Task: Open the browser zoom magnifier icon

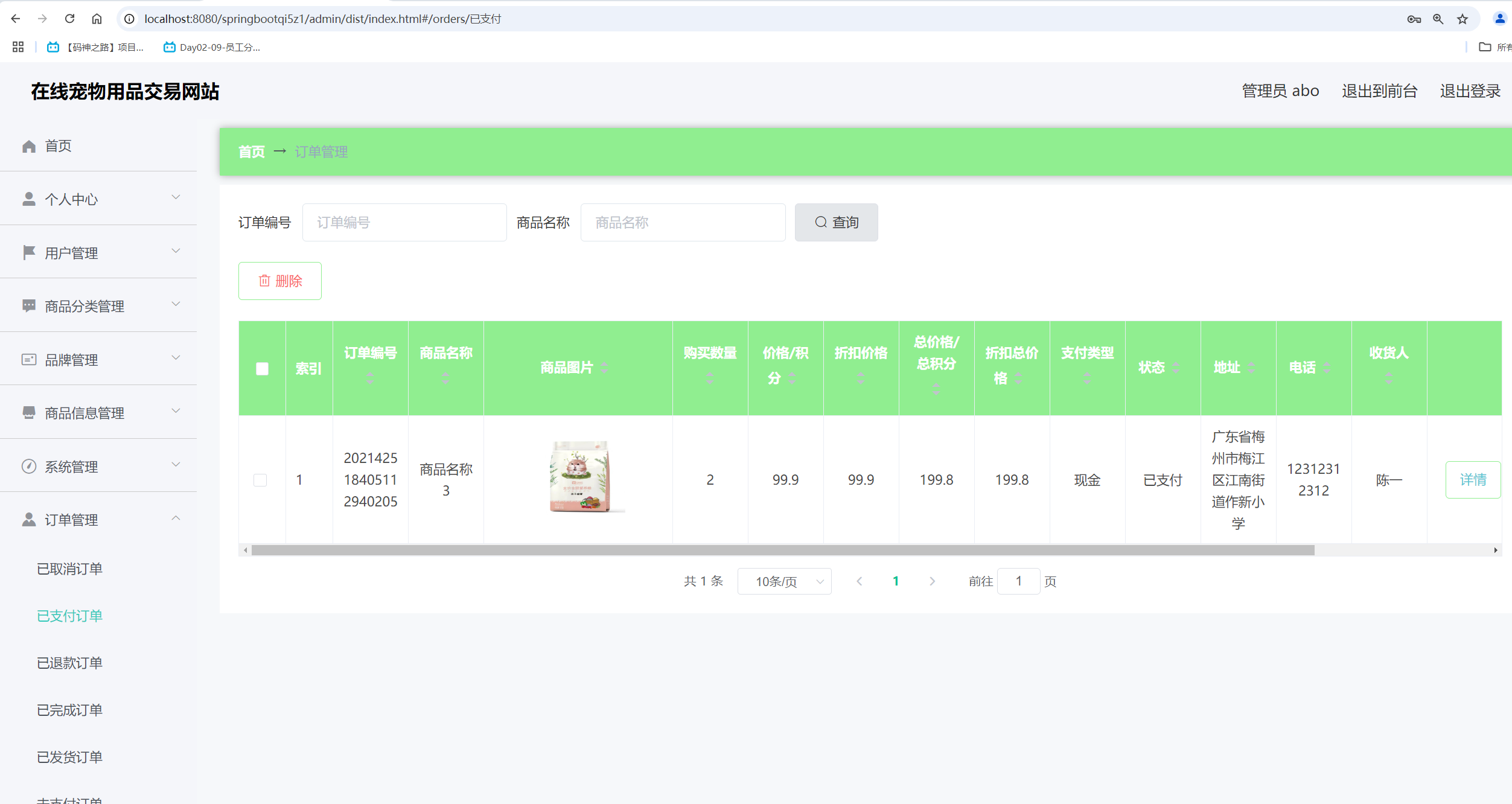Action: click(x=1438, y=19)
